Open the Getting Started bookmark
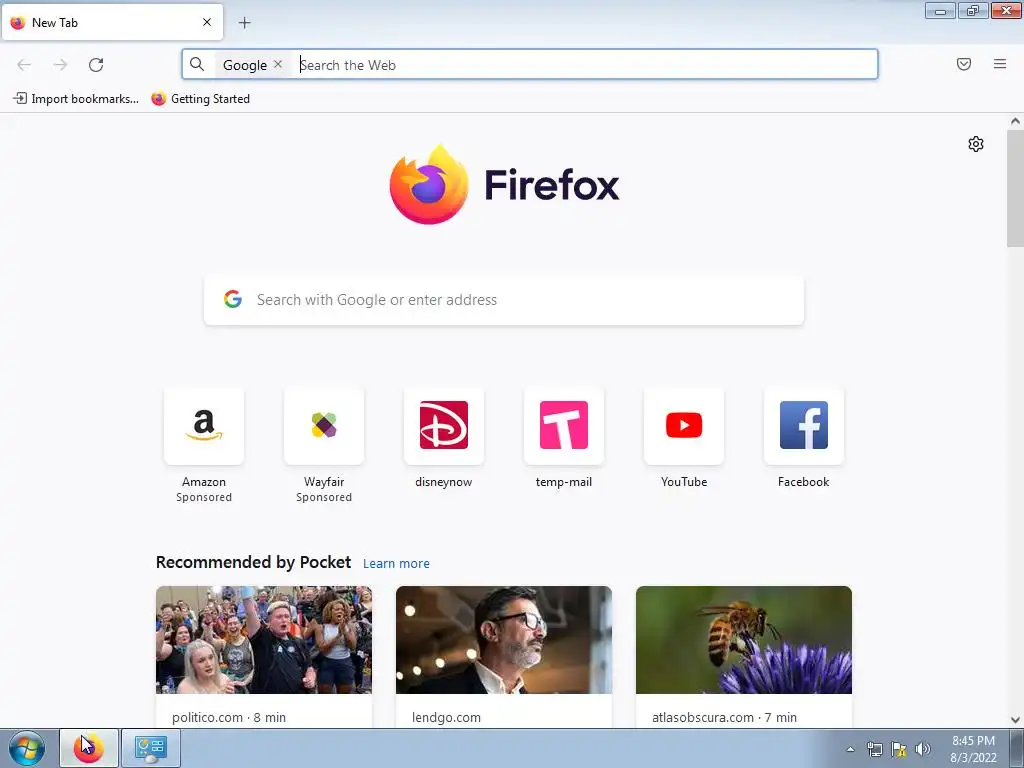1024x768 pixels. click(200, 99)
